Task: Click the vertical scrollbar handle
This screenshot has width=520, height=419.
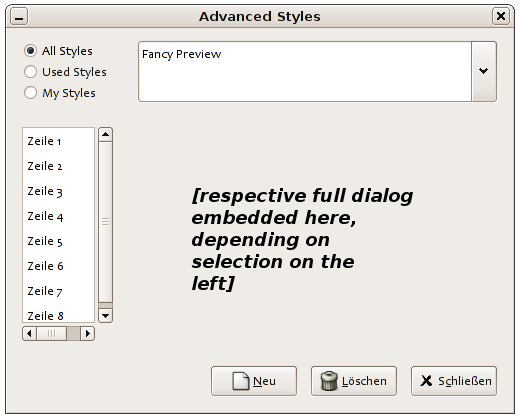Action: pyautogui.click(x=106, y=222)
